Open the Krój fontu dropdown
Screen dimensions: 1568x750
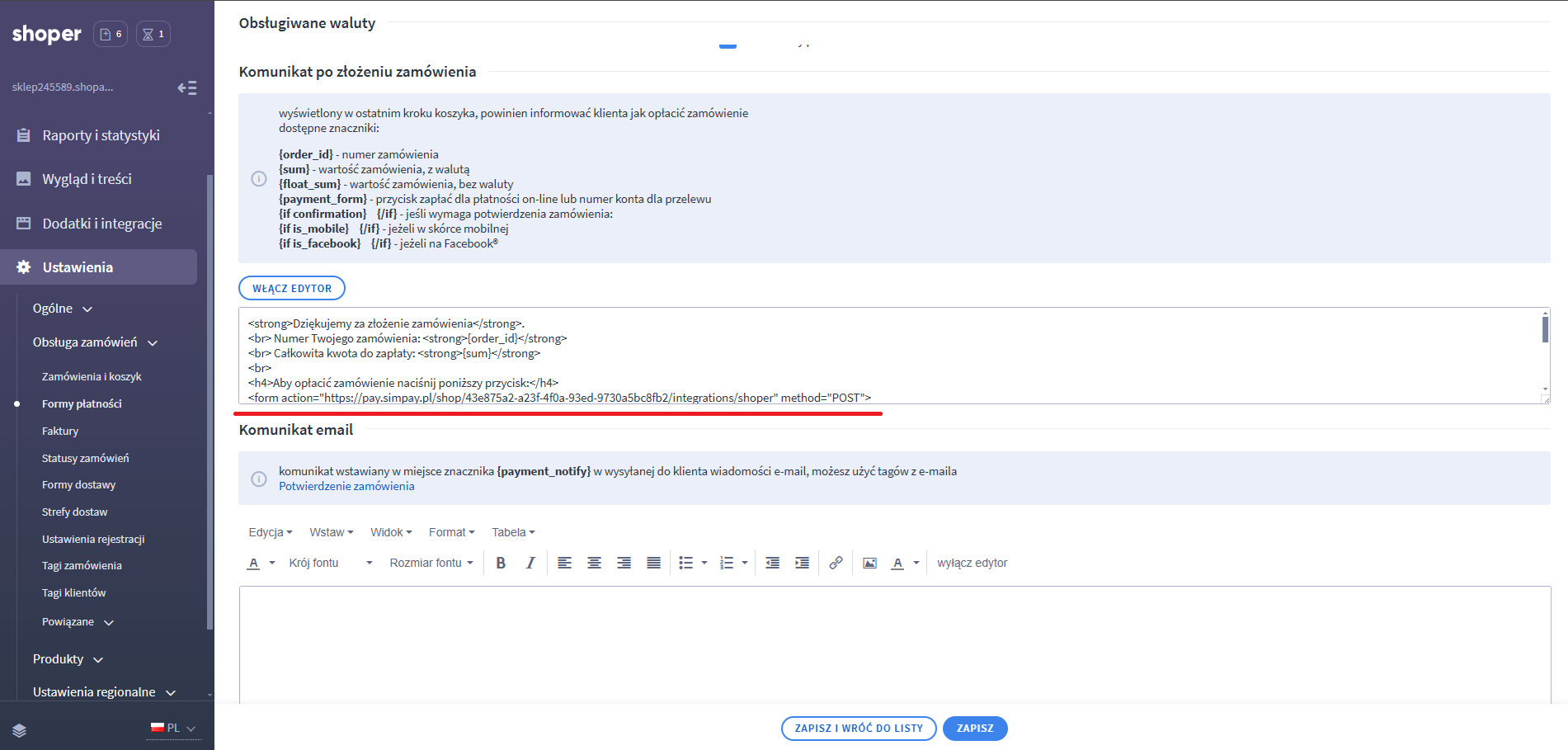(x=331, y=563)
